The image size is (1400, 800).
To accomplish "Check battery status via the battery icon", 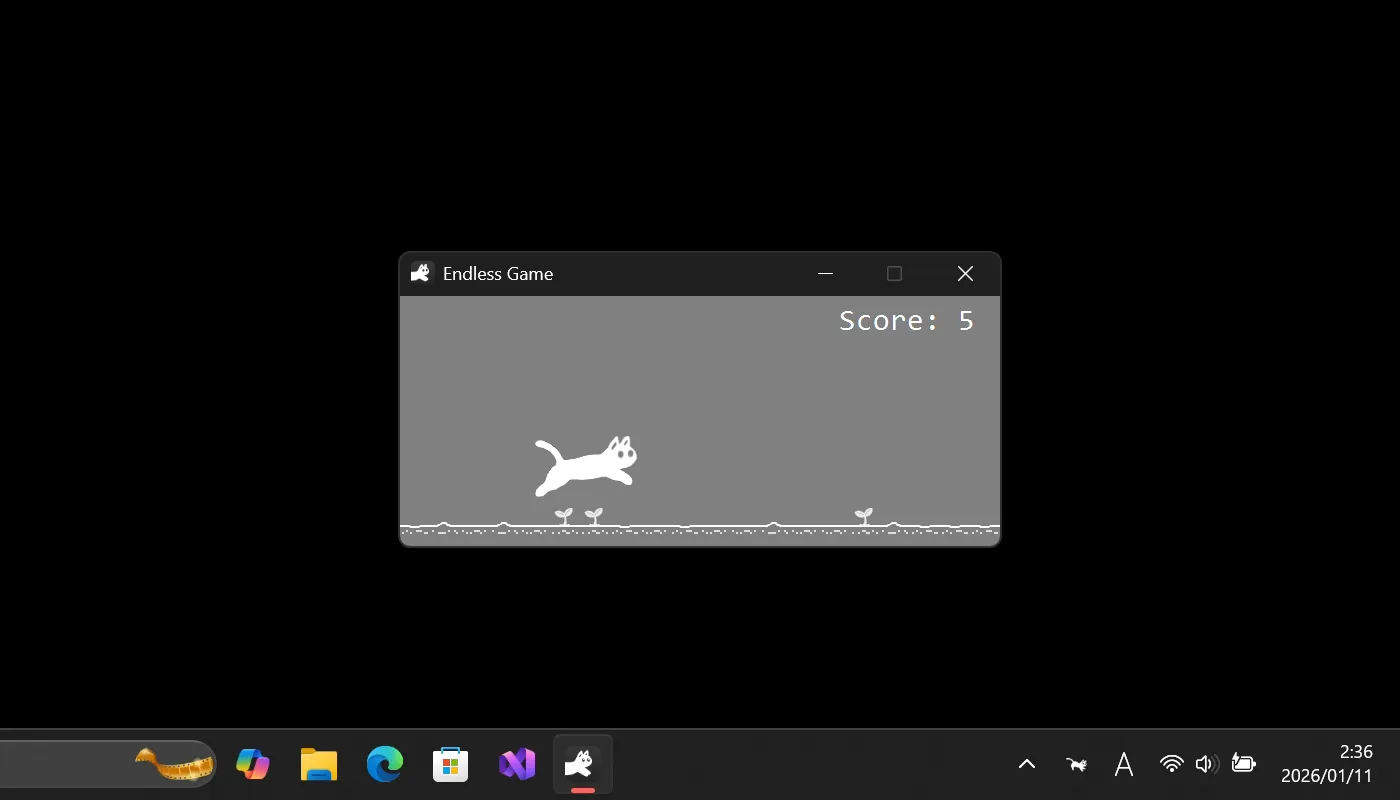I will 1242,763.
